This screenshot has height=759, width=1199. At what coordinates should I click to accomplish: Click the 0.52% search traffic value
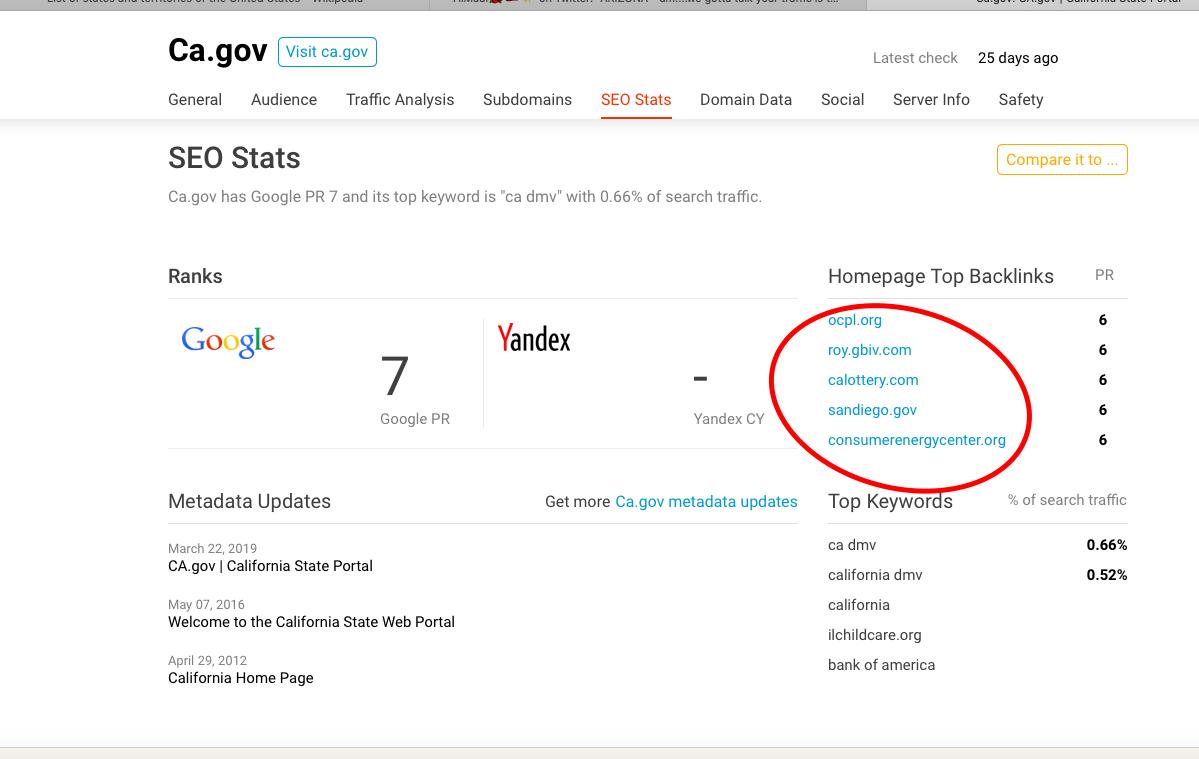[x=1106, y=575]
